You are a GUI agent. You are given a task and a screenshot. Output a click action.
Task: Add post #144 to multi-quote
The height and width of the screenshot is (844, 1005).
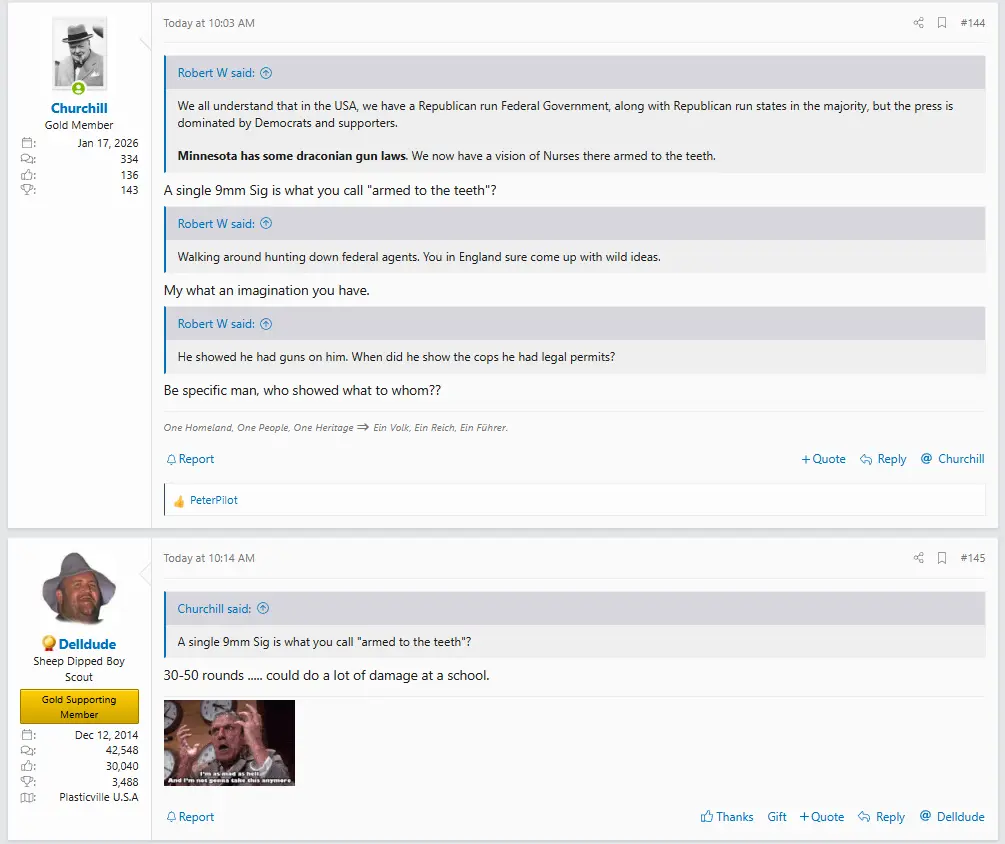click(x=824, y=459)
